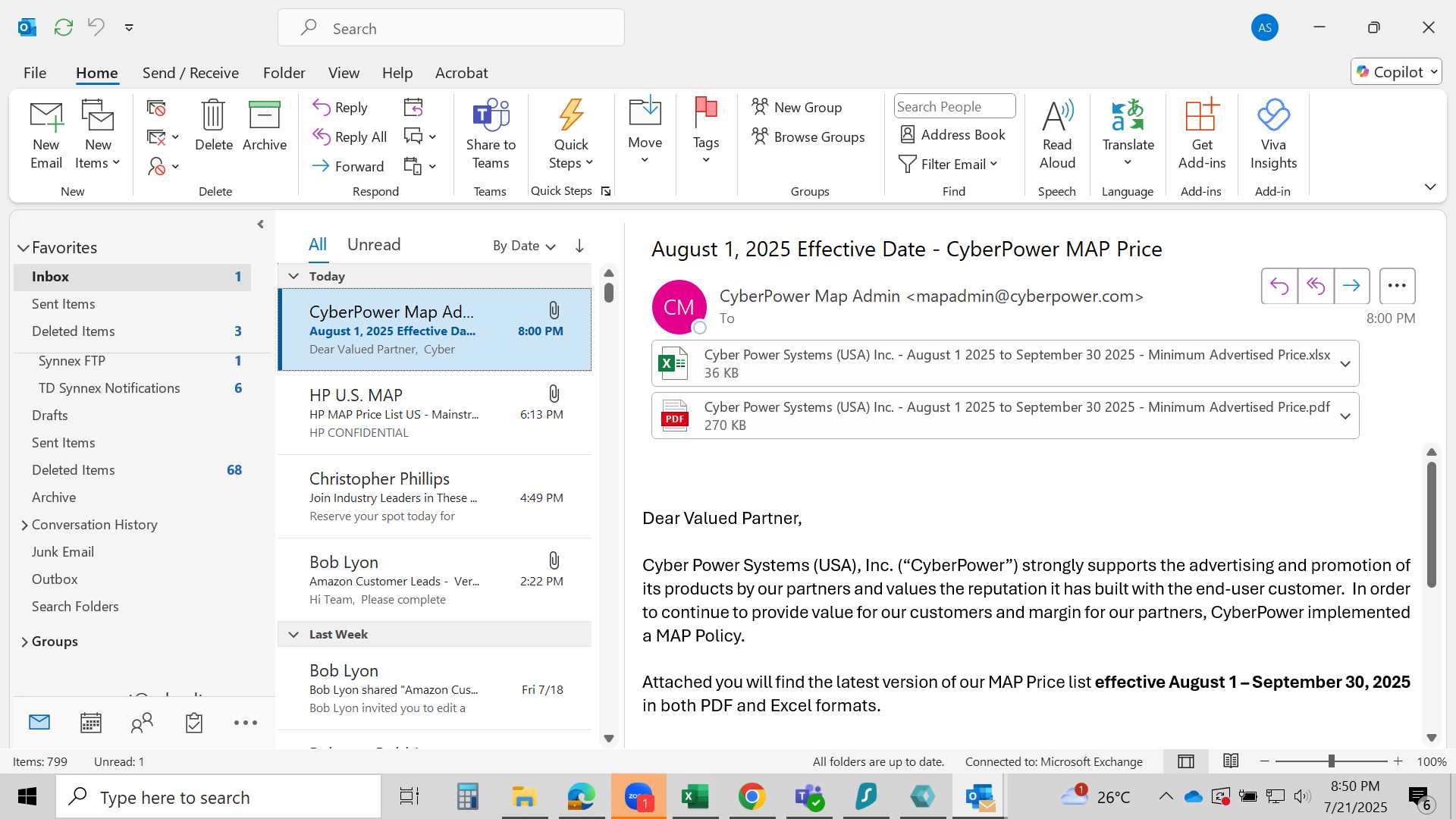Reverse sort order arrow in message list
Screen dimensions: 1456x819
pos(579,246)
